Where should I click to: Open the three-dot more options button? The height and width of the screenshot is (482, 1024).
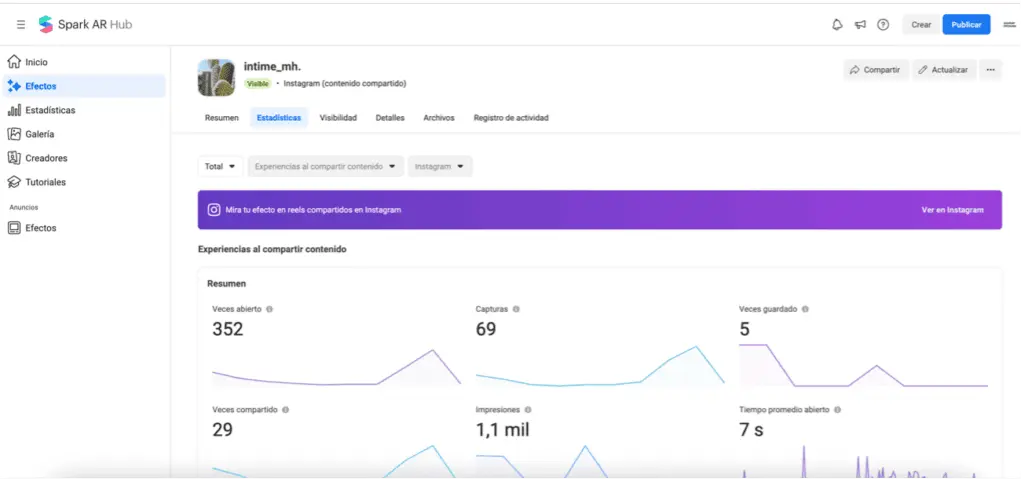tap(991, 70)
